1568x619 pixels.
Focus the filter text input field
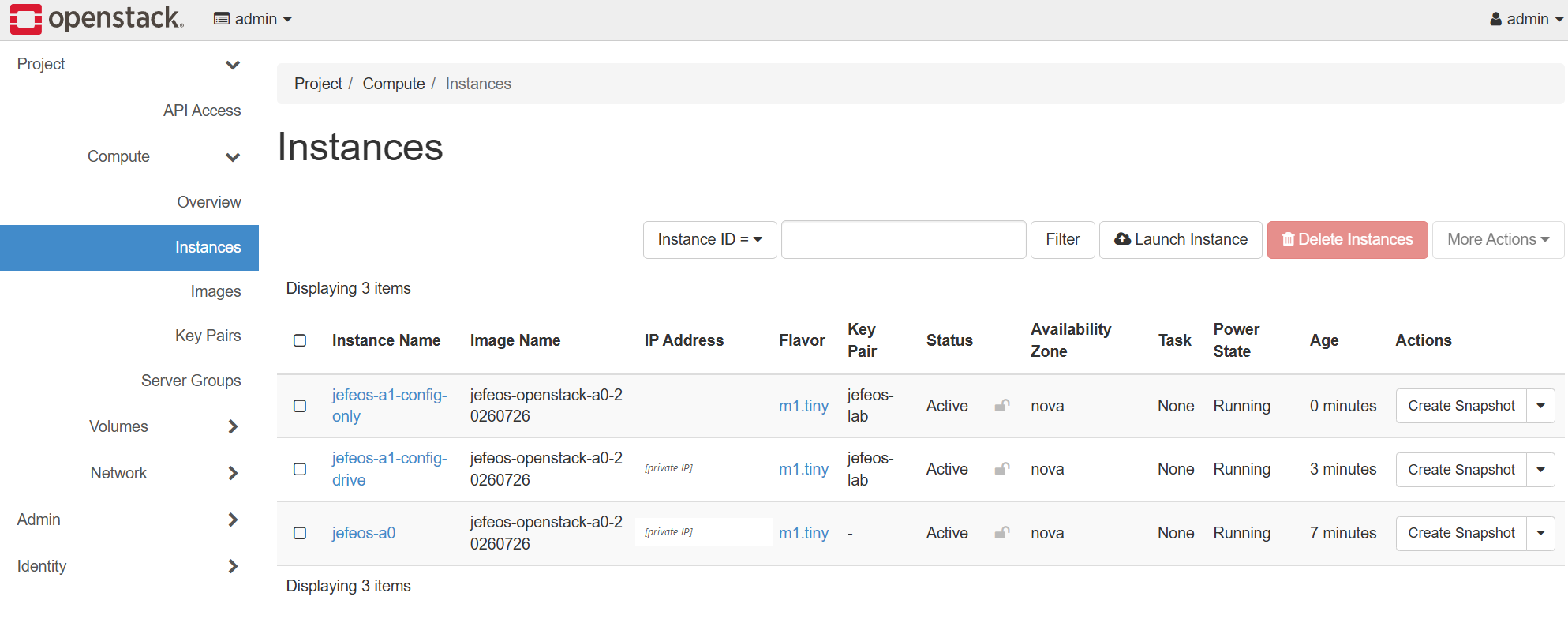(904, 239)
